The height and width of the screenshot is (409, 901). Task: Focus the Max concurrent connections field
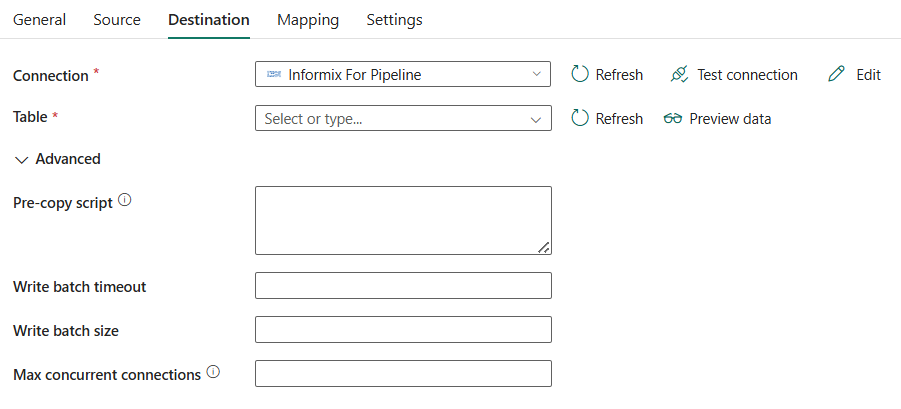403,373
